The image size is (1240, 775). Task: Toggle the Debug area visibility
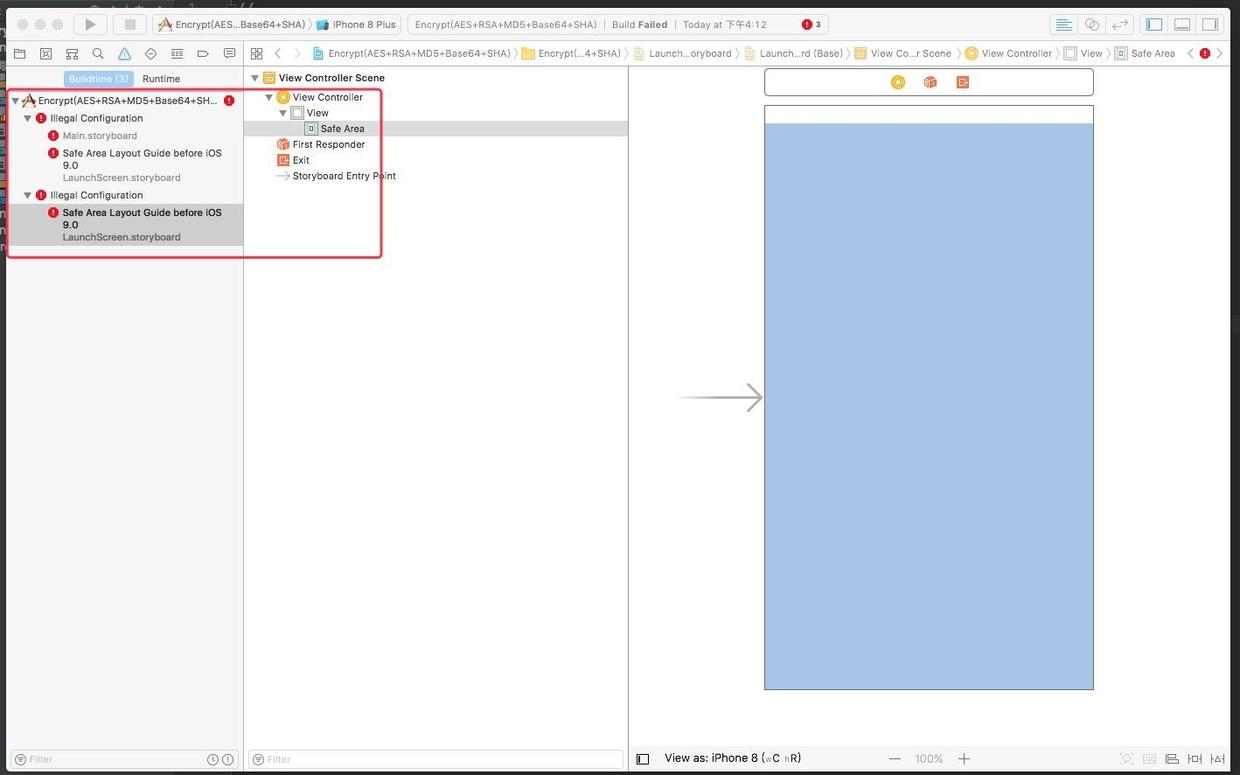click(x=1182, y=24)
